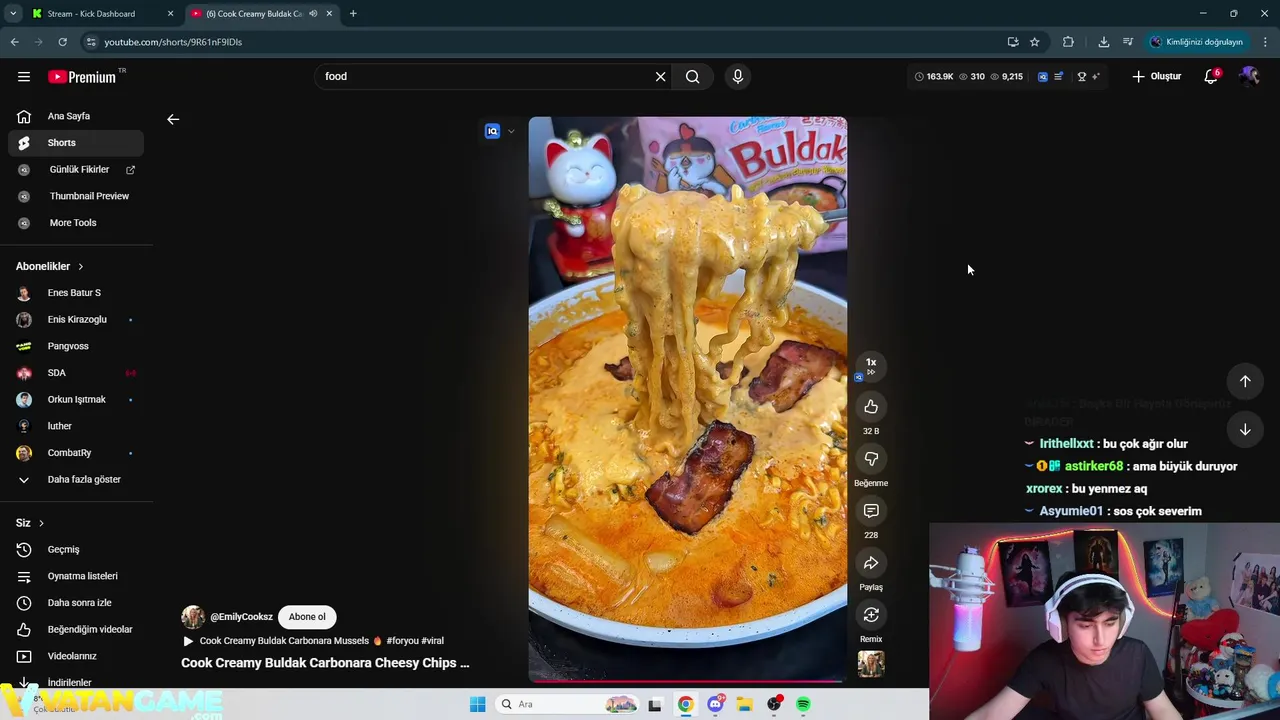
Task: Open OBS Studio from the taskbar
Action: coord(774,704)
